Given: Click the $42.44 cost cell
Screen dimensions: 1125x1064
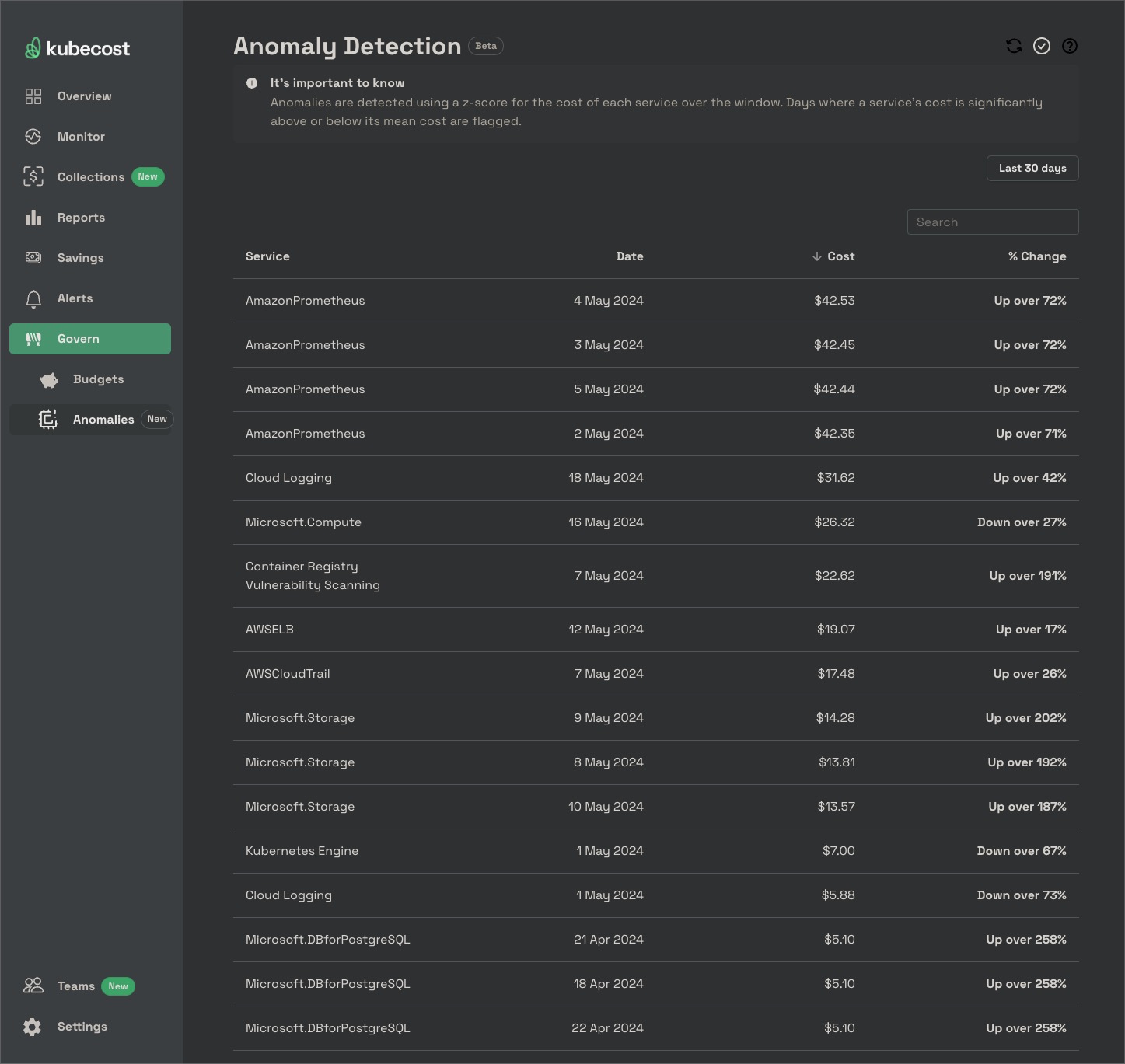Looking at the screenshot, I should tap(834, 389).
